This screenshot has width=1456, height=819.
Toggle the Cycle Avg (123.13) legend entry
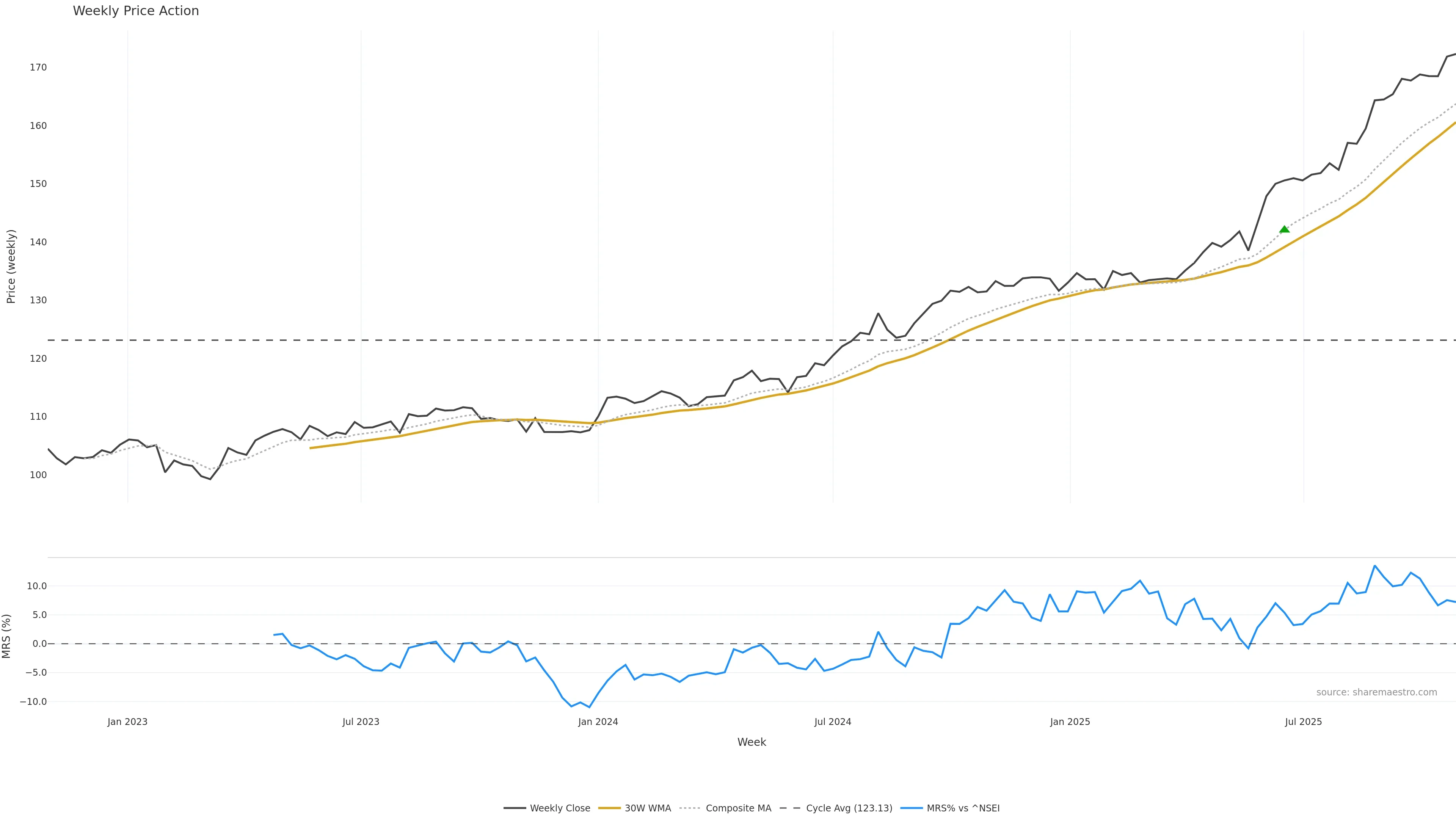[849, 808]
